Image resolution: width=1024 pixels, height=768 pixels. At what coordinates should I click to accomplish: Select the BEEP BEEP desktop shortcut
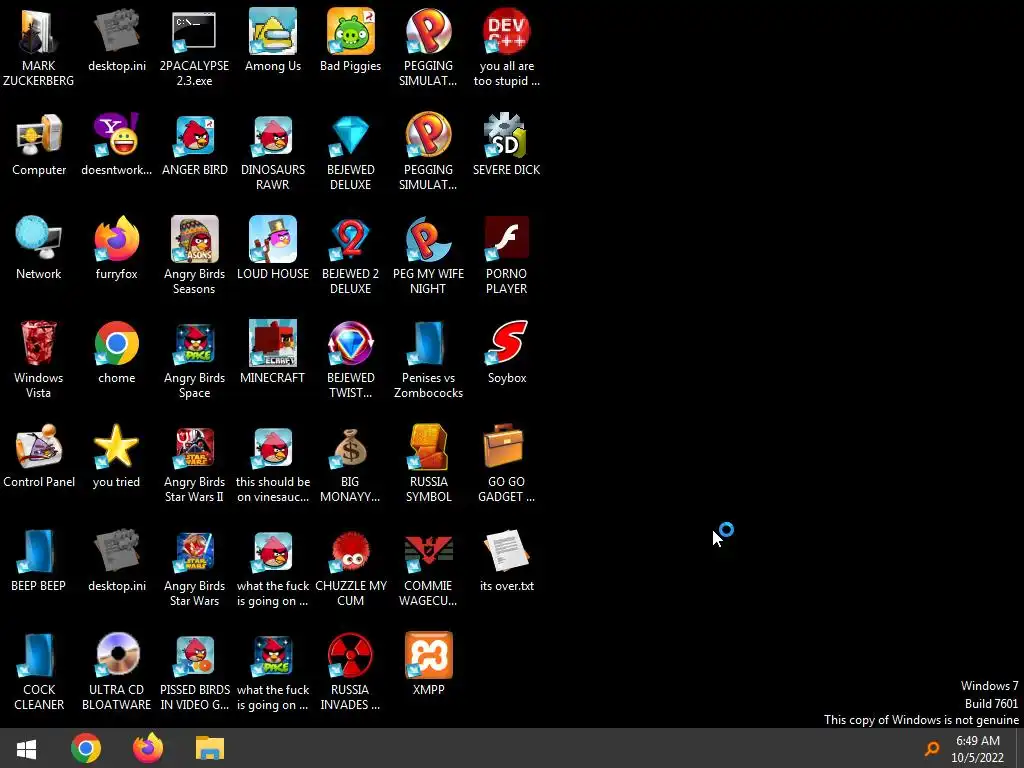(39, 551)
